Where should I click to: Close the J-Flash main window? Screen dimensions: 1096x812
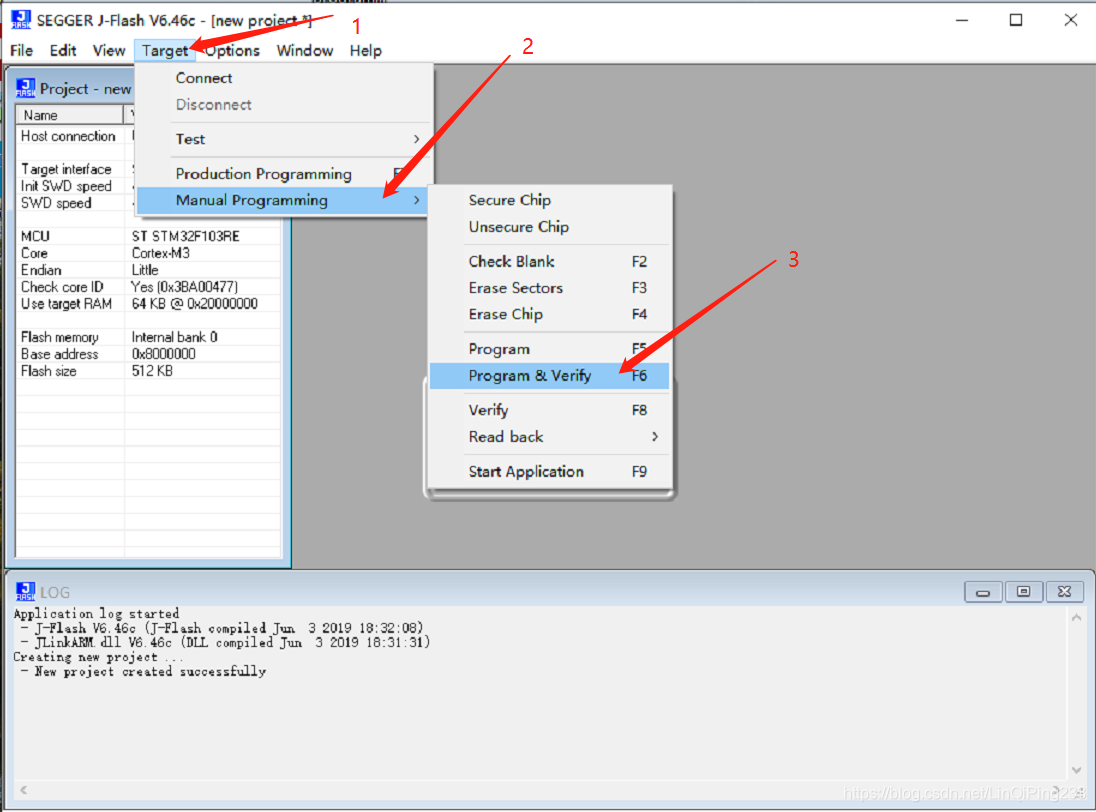tap(1071, 20)
